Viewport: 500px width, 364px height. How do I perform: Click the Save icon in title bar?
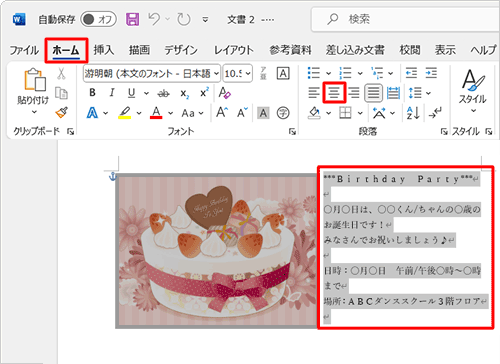[x=132, y=19]
